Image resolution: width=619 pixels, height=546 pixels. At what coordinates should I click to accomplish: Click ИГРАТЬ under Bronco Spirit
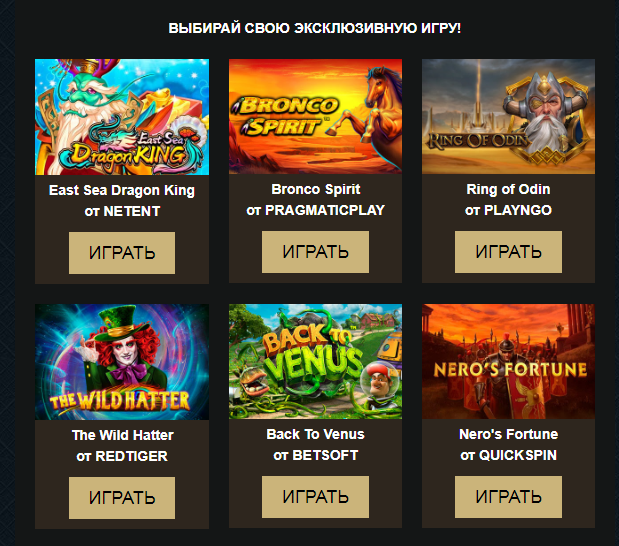(x=315, y=252)
